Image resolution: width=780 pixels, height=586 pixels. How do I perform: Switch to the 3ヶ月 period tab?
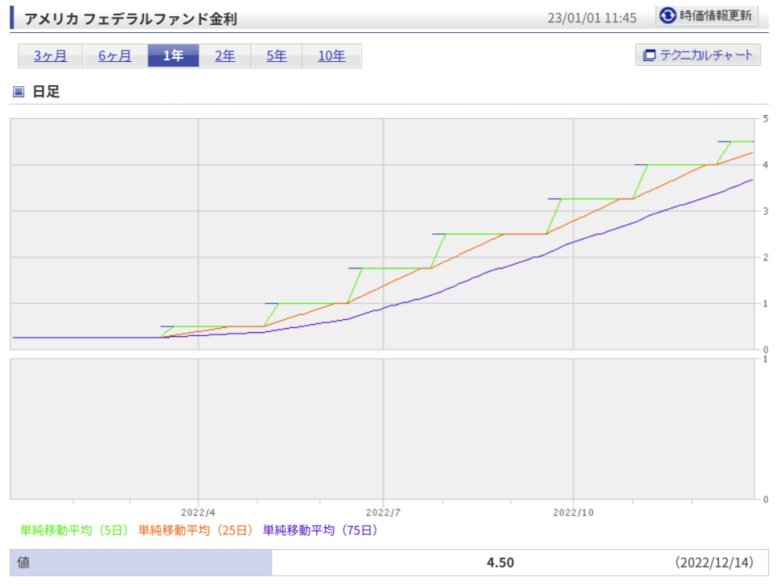[x=50, y=56]
